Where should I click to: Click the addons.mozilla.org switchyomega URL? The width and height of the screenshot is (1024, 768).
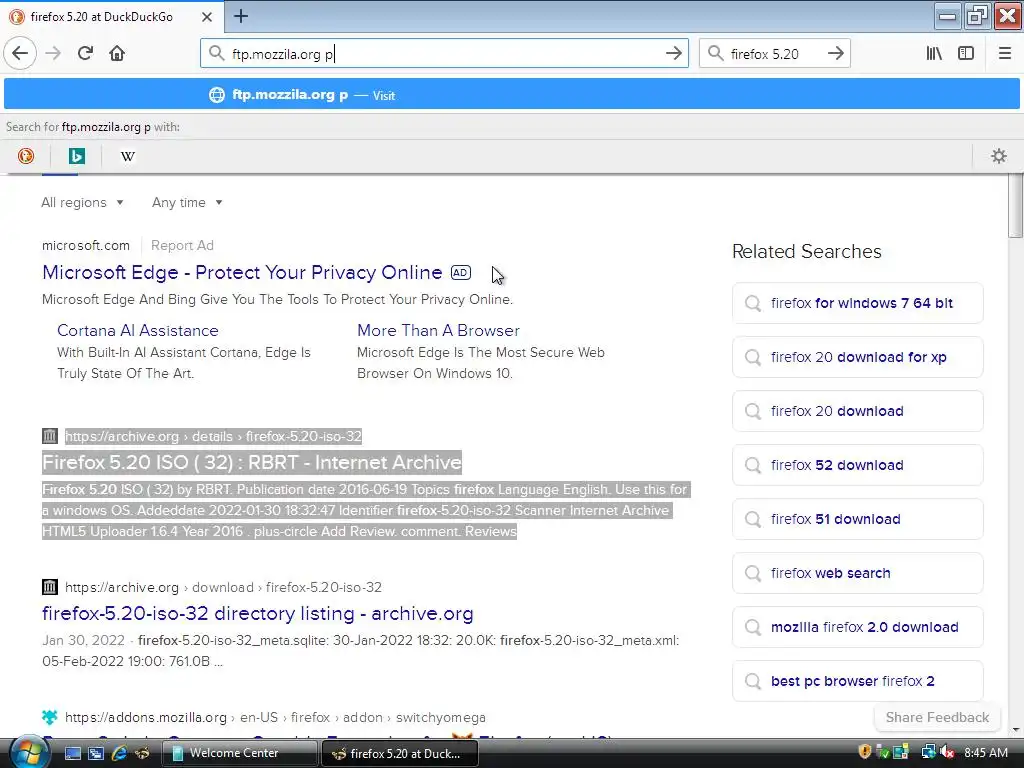click(275, 717)
